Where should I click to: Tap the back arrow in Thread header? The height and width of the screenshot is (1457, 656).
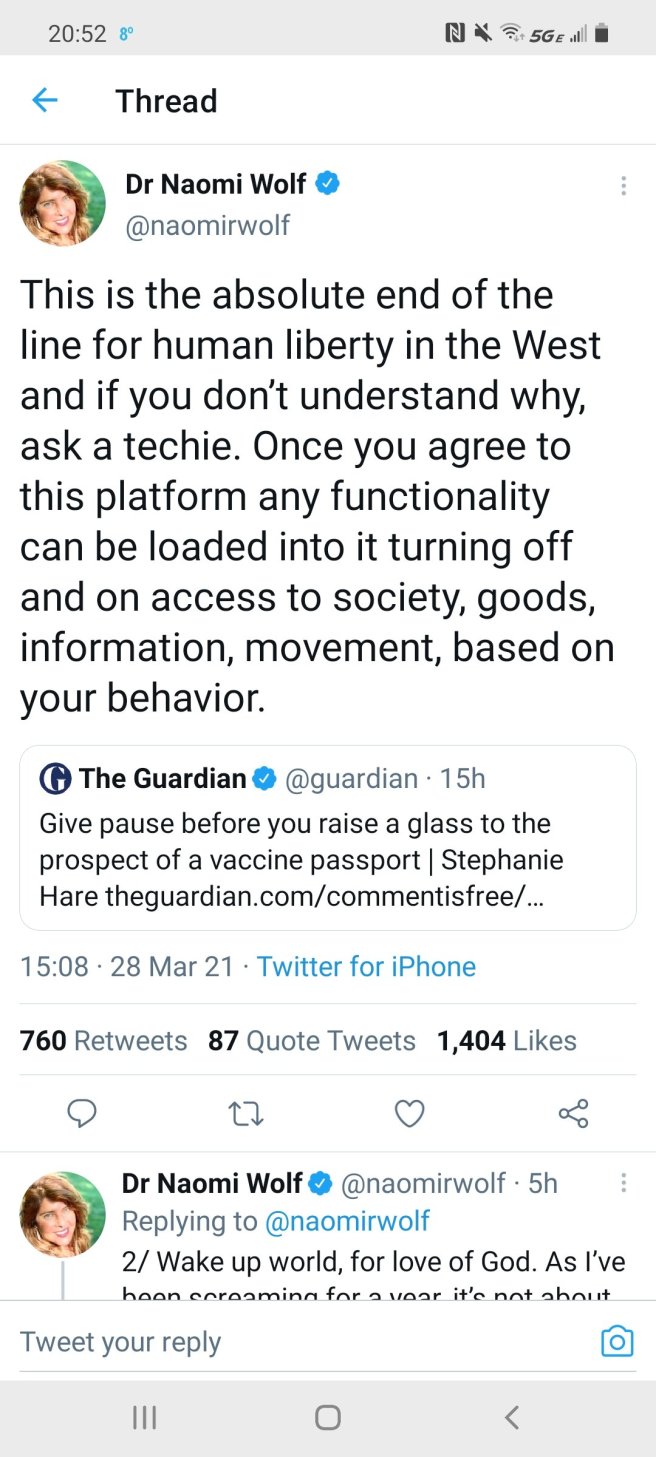45,100
